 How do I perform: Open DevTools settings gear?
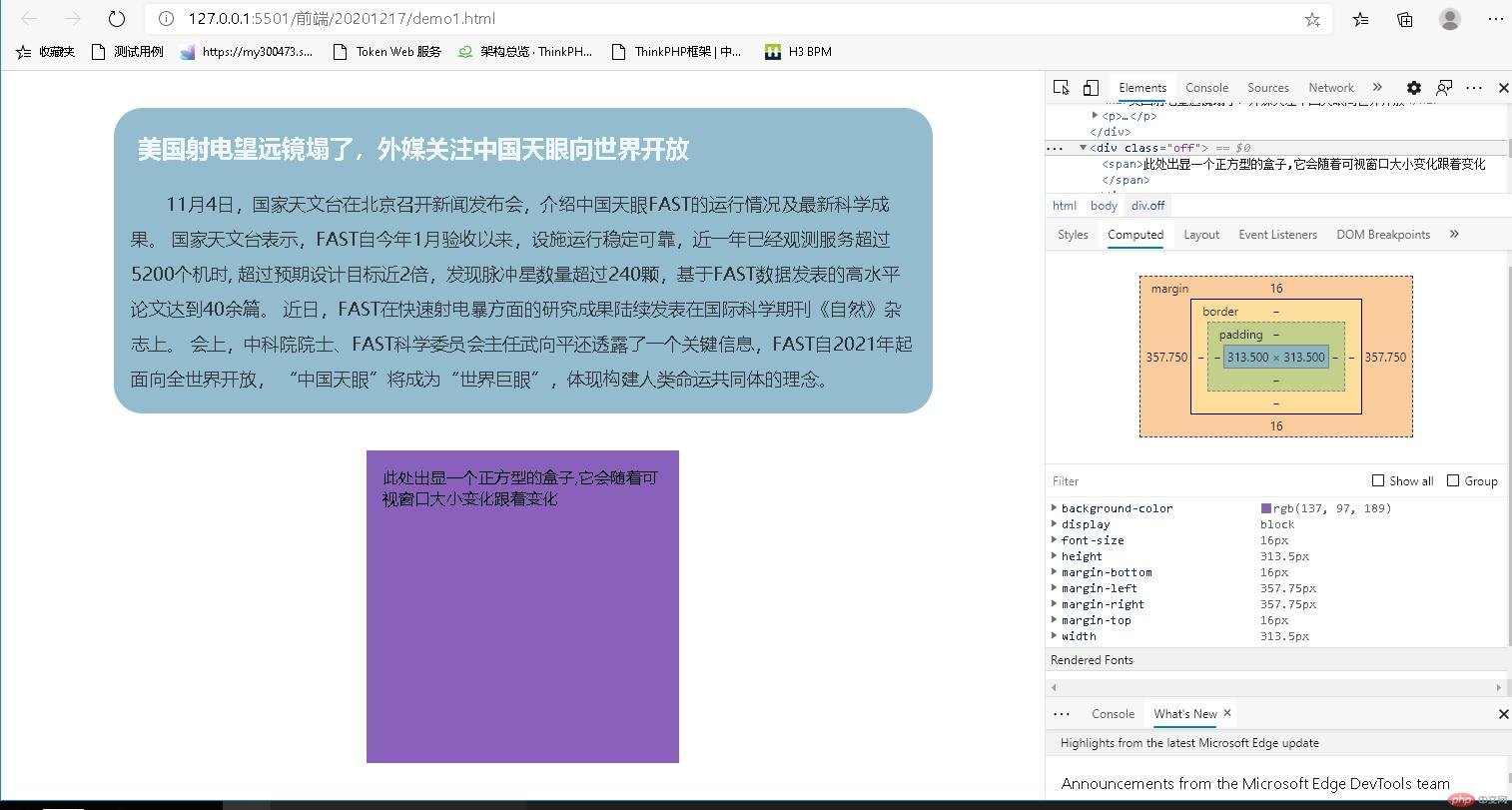coord(1413,88)
